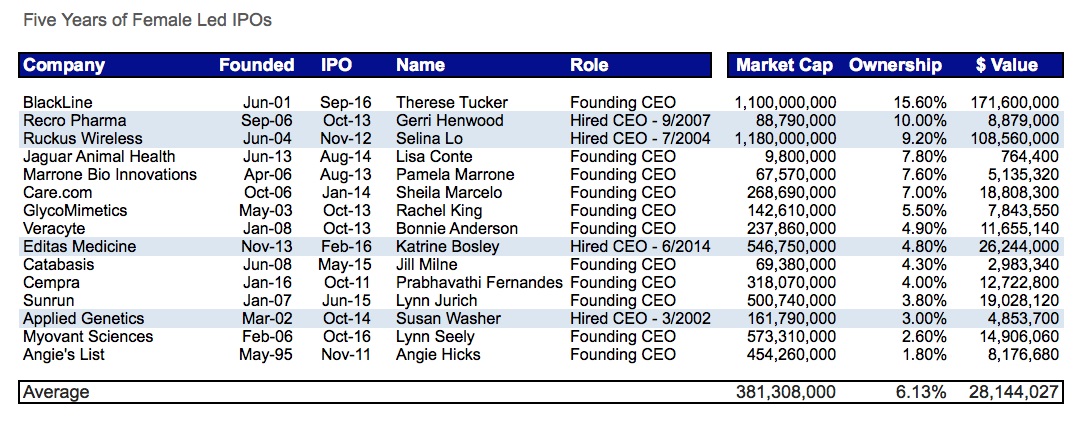Click the Ownership column header
This screenshot has height=435, width=1085.
[895, 66]
